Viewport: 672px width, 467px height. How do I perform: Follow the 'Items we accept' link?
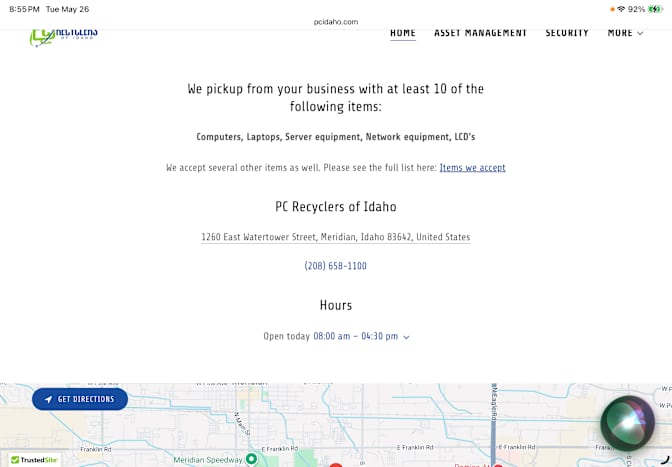tap(472, 168)
